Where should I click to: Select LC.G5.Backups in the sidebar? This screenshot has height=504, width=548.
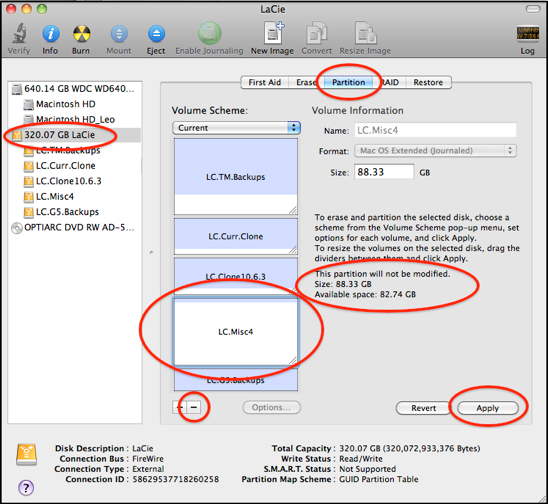(75, 212)
